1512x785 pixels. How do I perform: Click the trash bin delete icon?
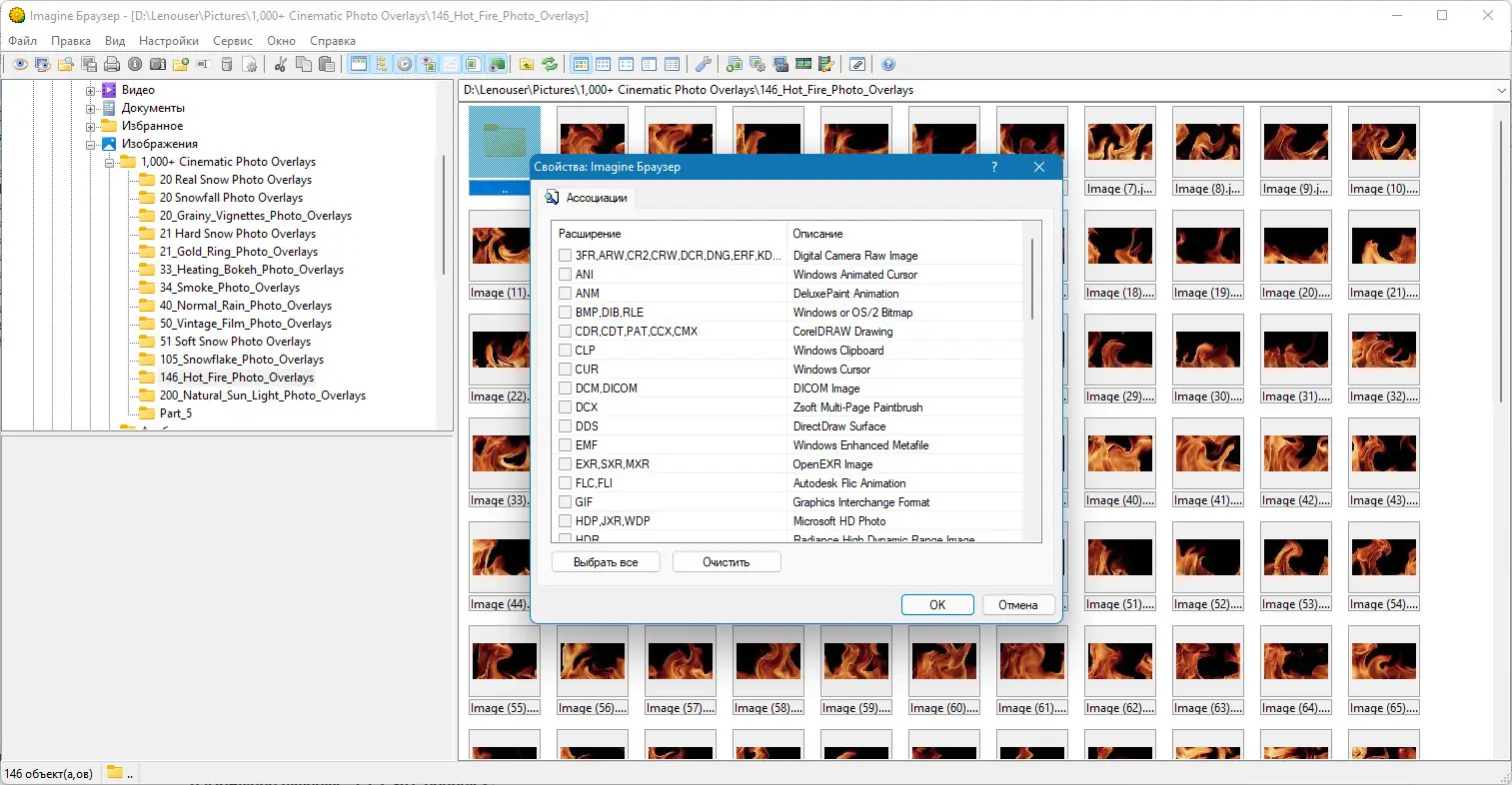point(227,65)
